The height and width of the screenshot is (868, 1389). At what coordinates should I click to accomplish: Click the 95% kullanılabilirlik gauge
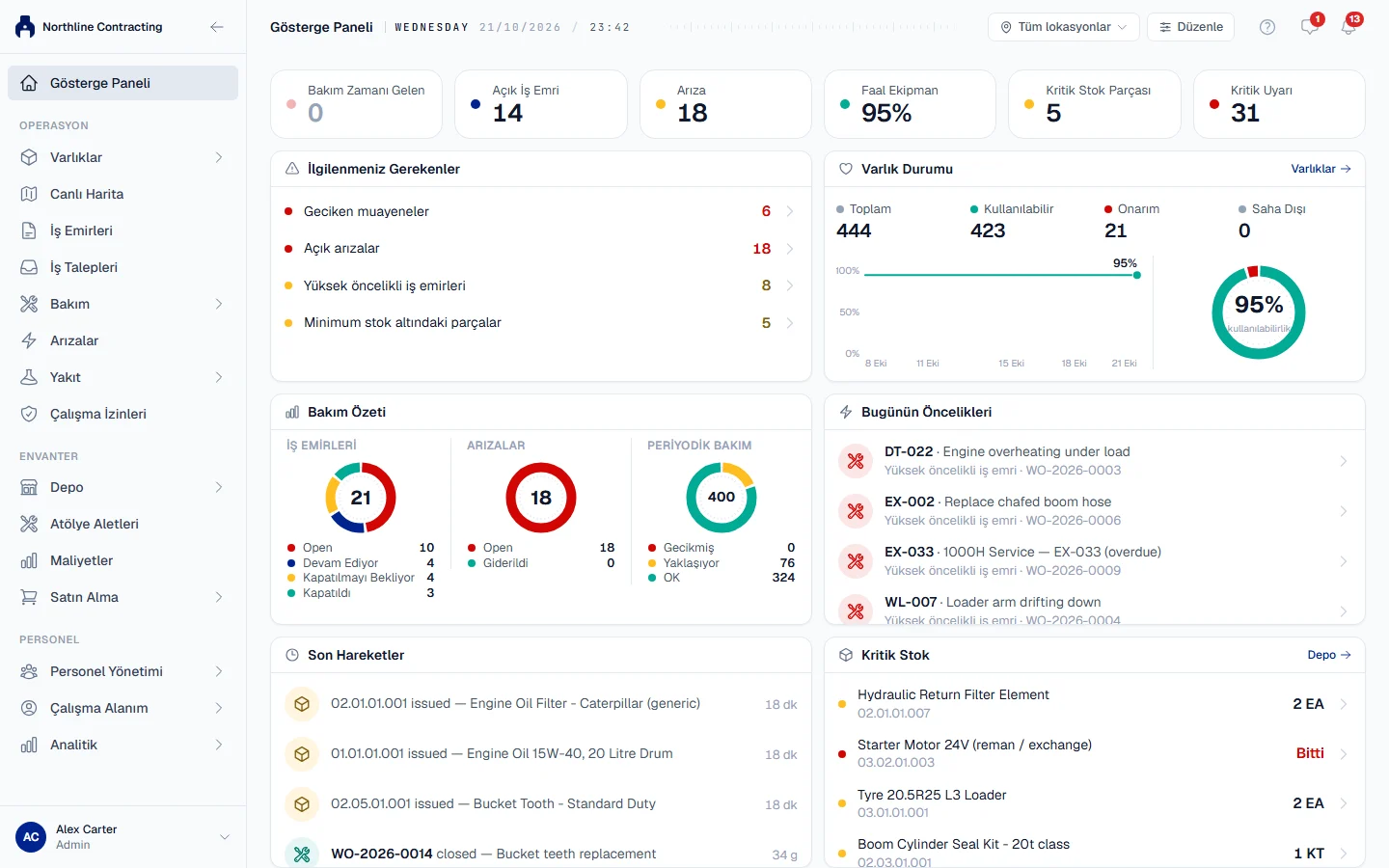[1259, 312]
